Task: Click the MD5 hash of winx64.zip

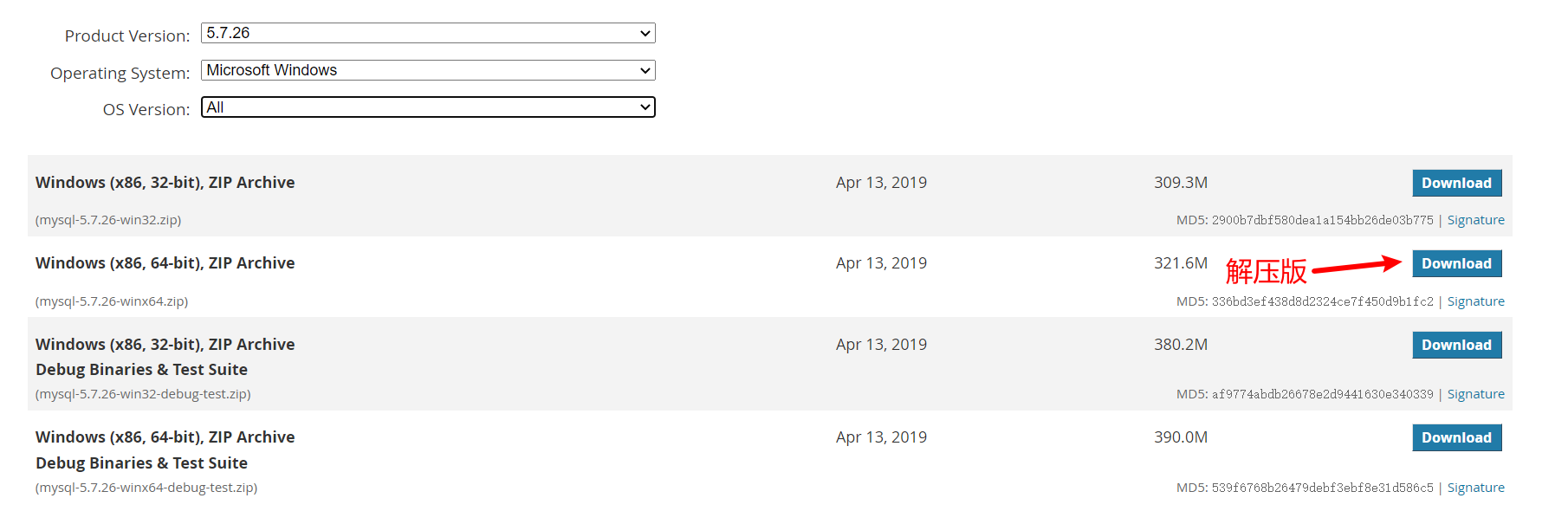Action: coord(1322,301)
